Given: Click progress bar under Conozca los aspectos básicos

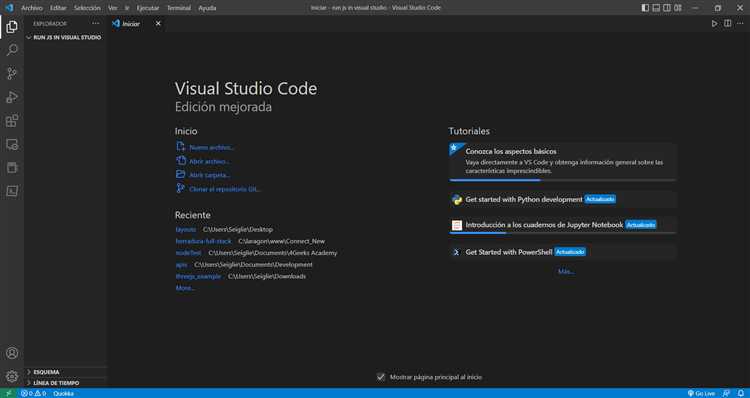Looking at the screenshot, I should click(562, 180).
